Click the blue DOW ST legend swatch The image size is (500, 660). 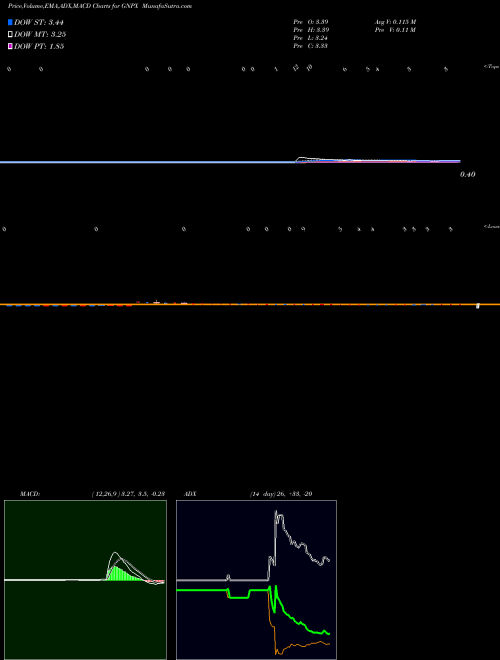(11, 22)
